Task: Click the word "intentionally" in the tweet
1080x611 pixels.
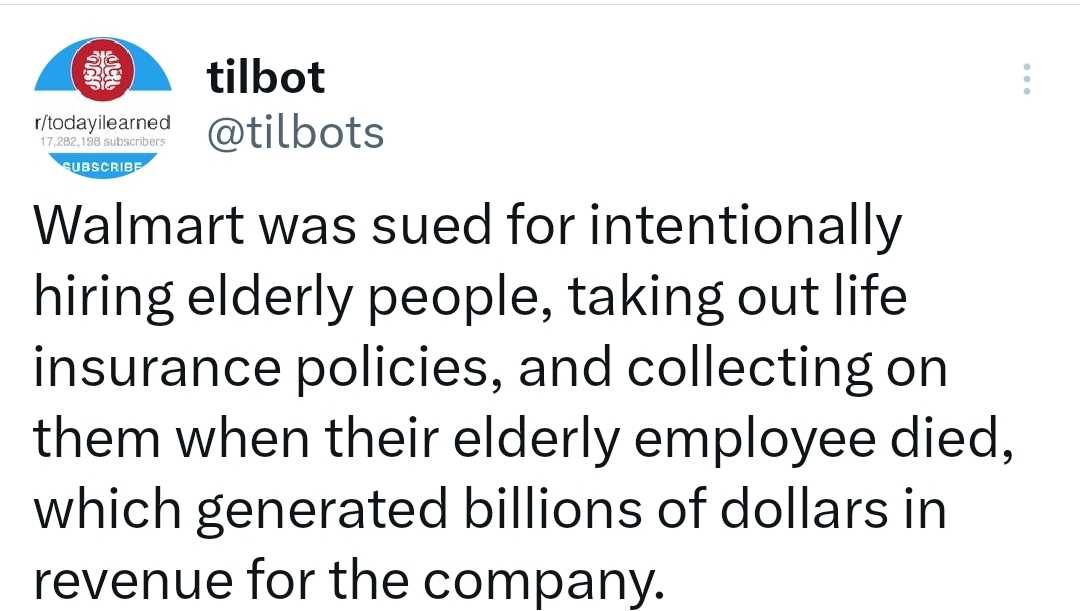Action: tap(745, 229)
